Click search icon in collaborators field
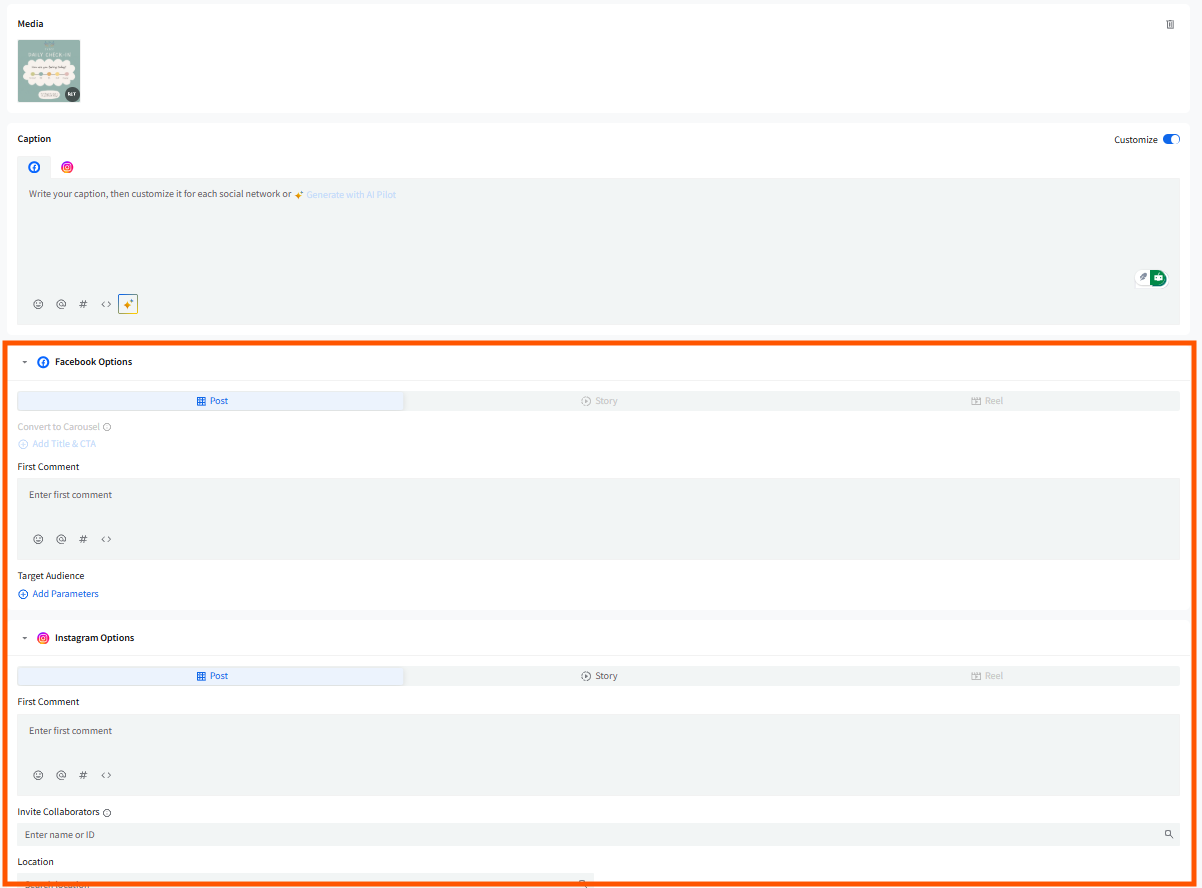 pyautogui.click(x=1168, y=834)
